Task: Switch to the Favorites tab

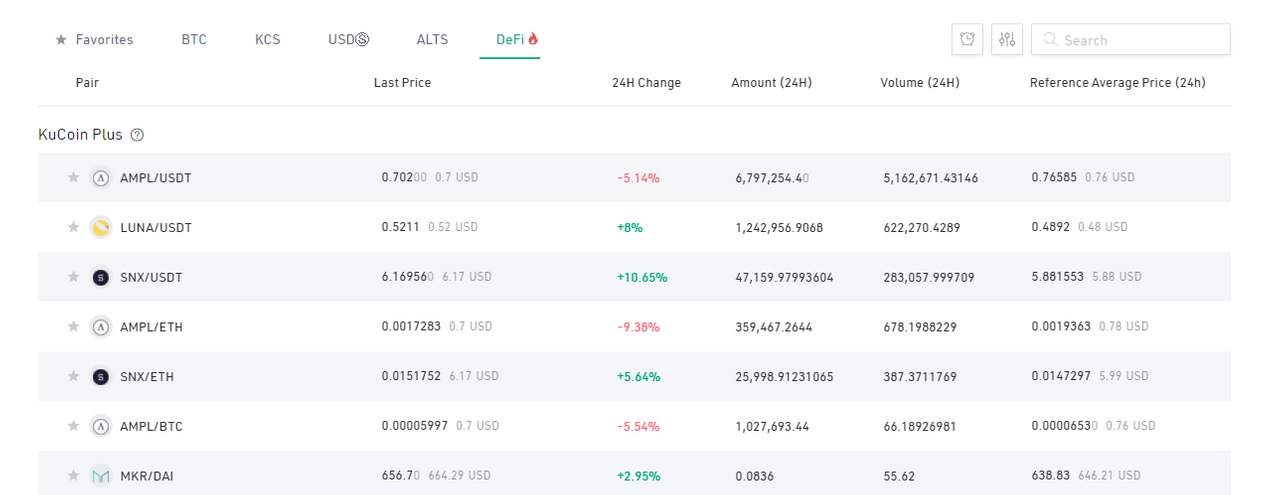Action: pos(94,40)
